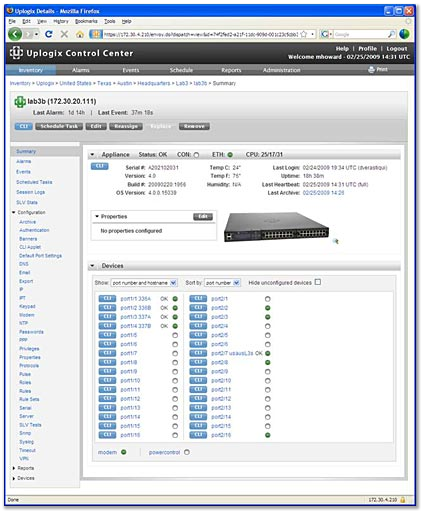Collapse the Devices section
This screenshot has height=515, width=425.
click(92, 266)
